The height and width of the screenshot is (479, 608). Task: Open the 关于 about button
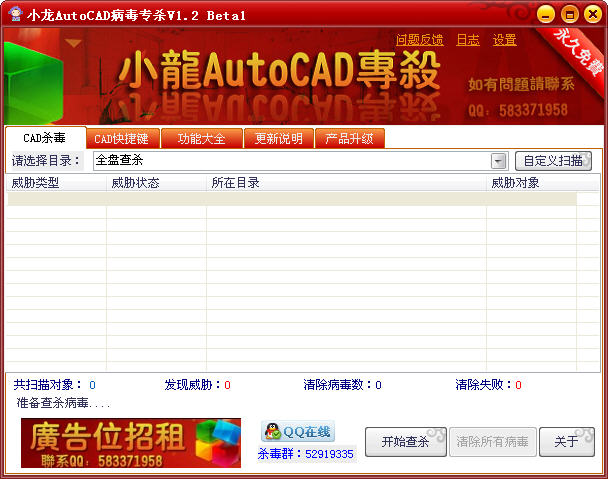click(566, 442)
